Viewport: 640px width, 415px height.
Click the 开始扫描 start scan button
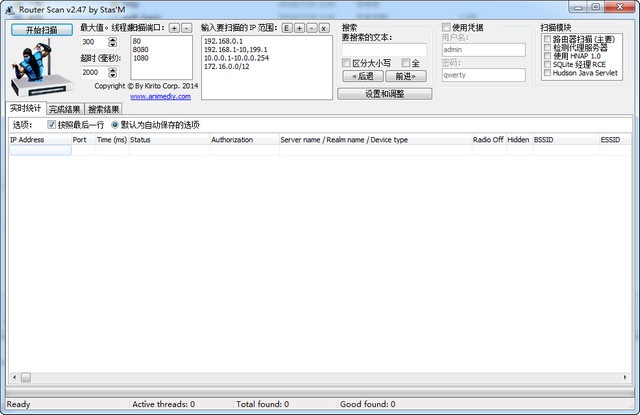pos(42,30)
